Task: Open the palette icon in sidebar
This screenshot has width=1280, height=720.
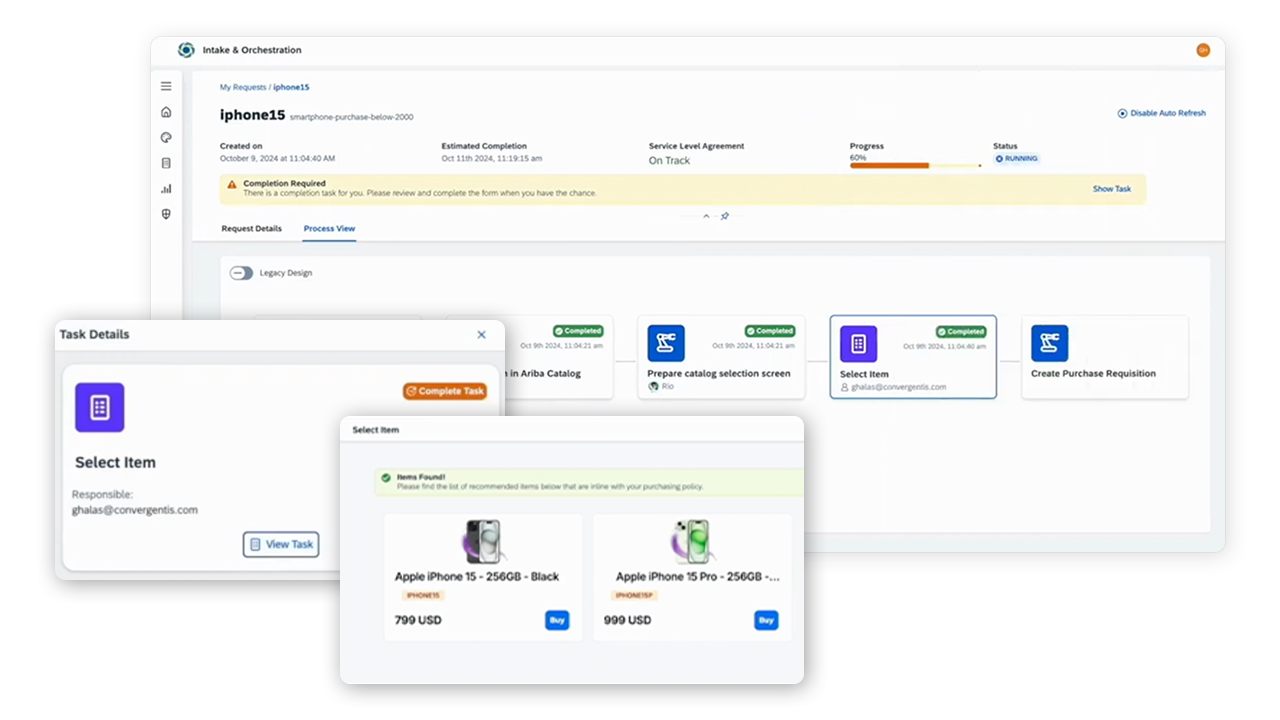Action: click(166, 137)
